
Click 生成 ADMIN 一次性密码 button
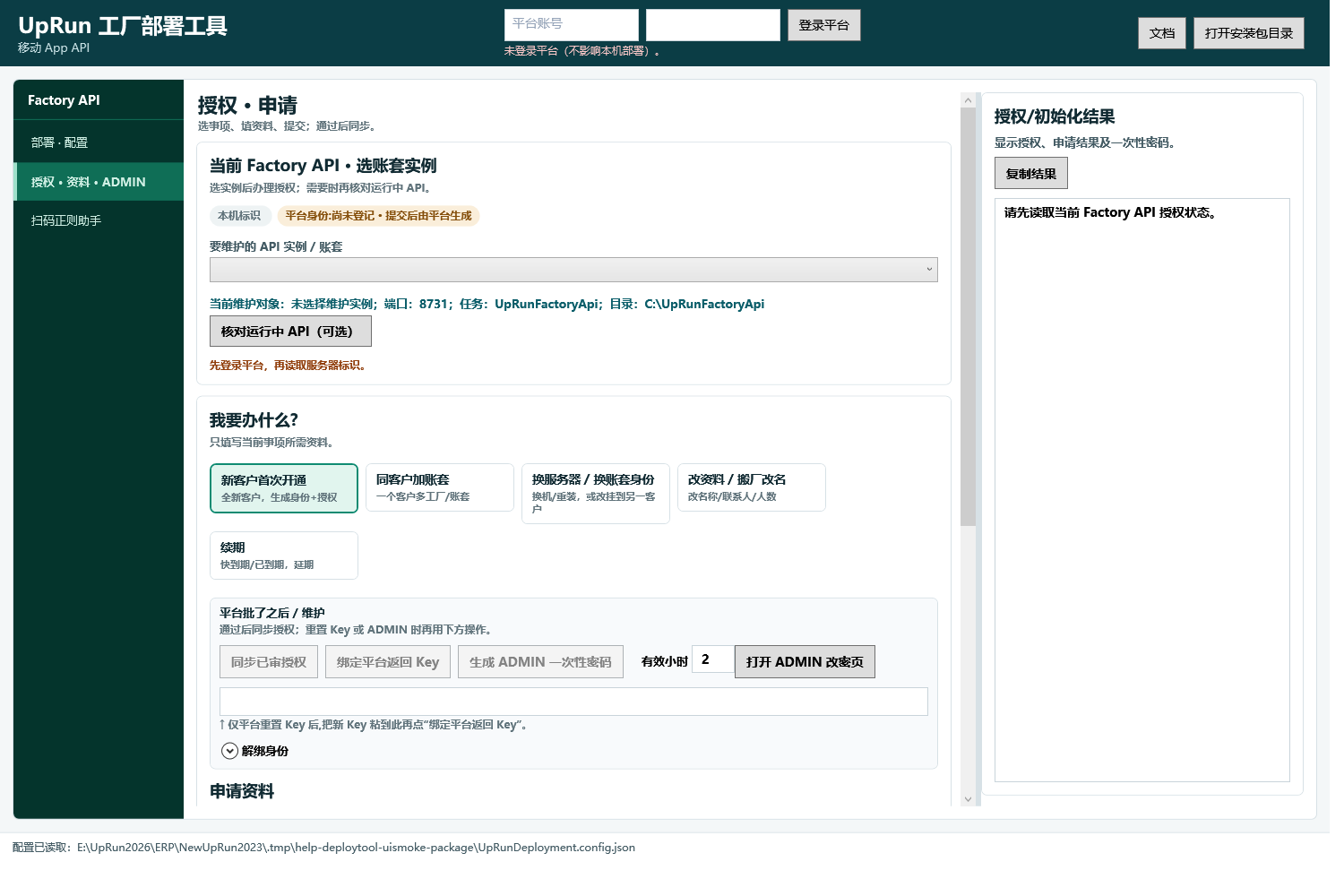click(x=540, y=662)
